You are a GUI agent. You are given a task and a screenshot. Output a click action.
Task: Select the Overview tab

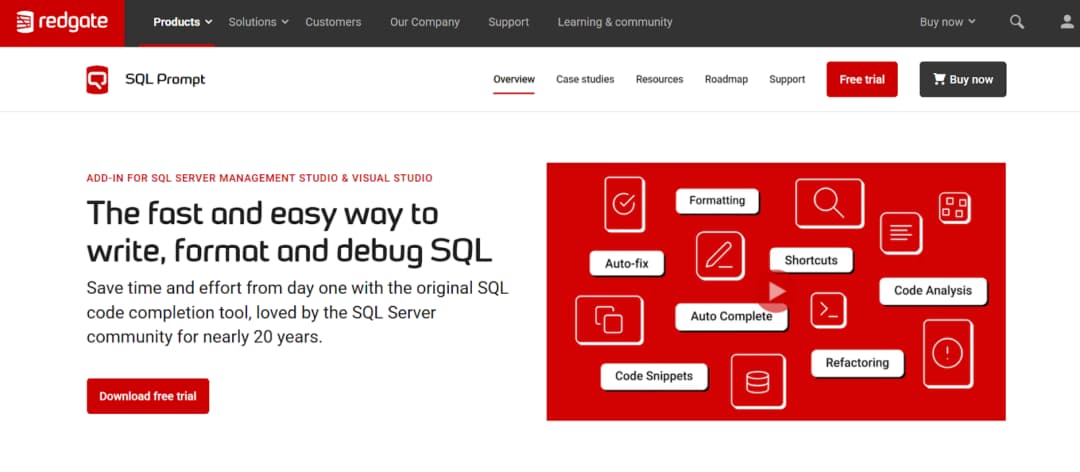(x=514, y=79)
